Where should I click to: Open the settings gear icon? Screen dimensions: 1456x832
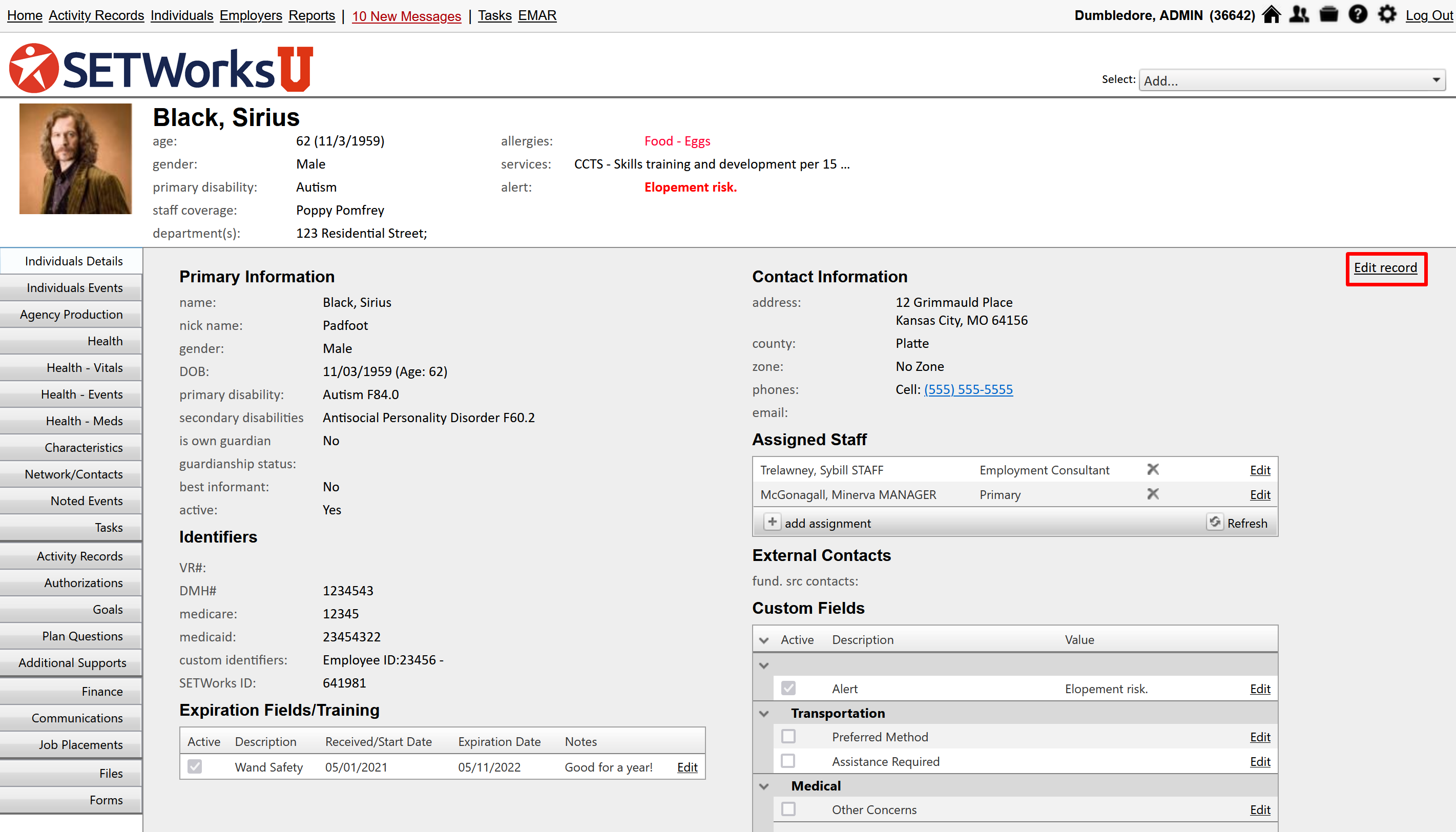point(1387,15)
